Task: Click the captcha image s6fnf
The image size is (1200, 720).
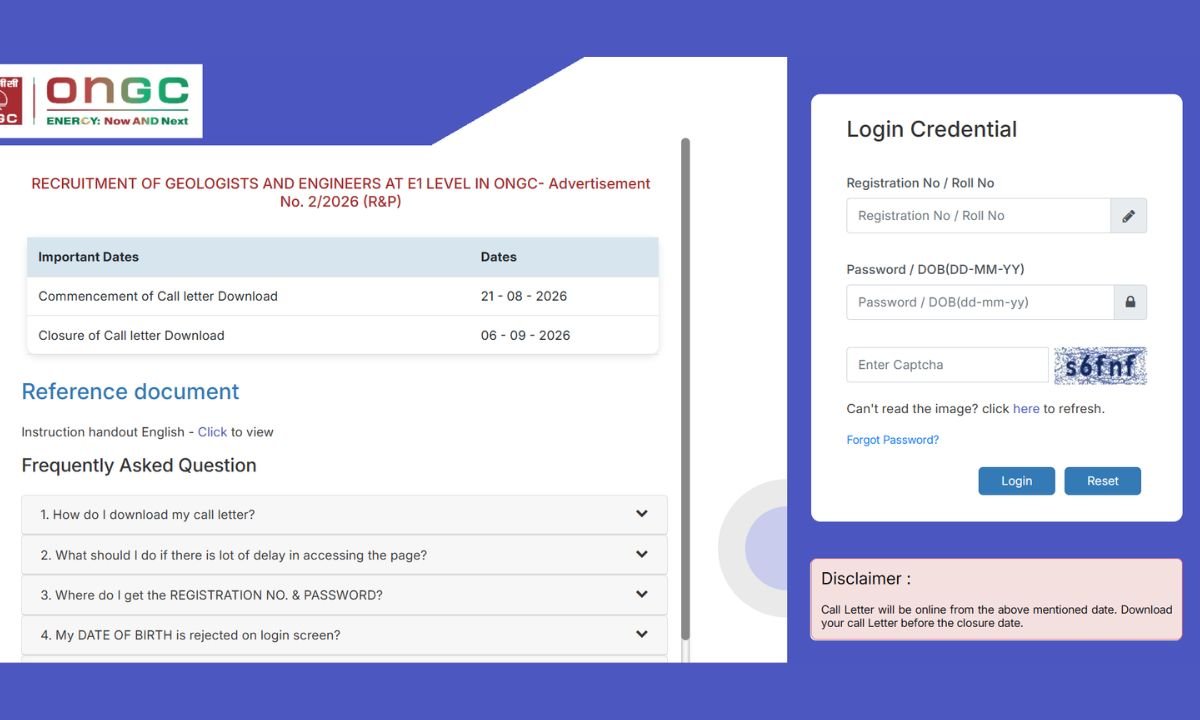Action: [1100, 366]
